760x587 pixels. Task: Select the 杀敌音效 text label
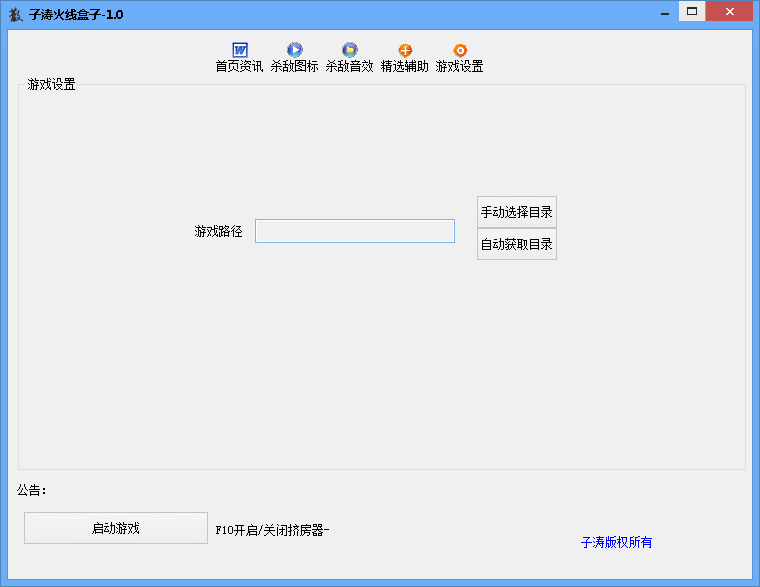(x=350, y=67)
